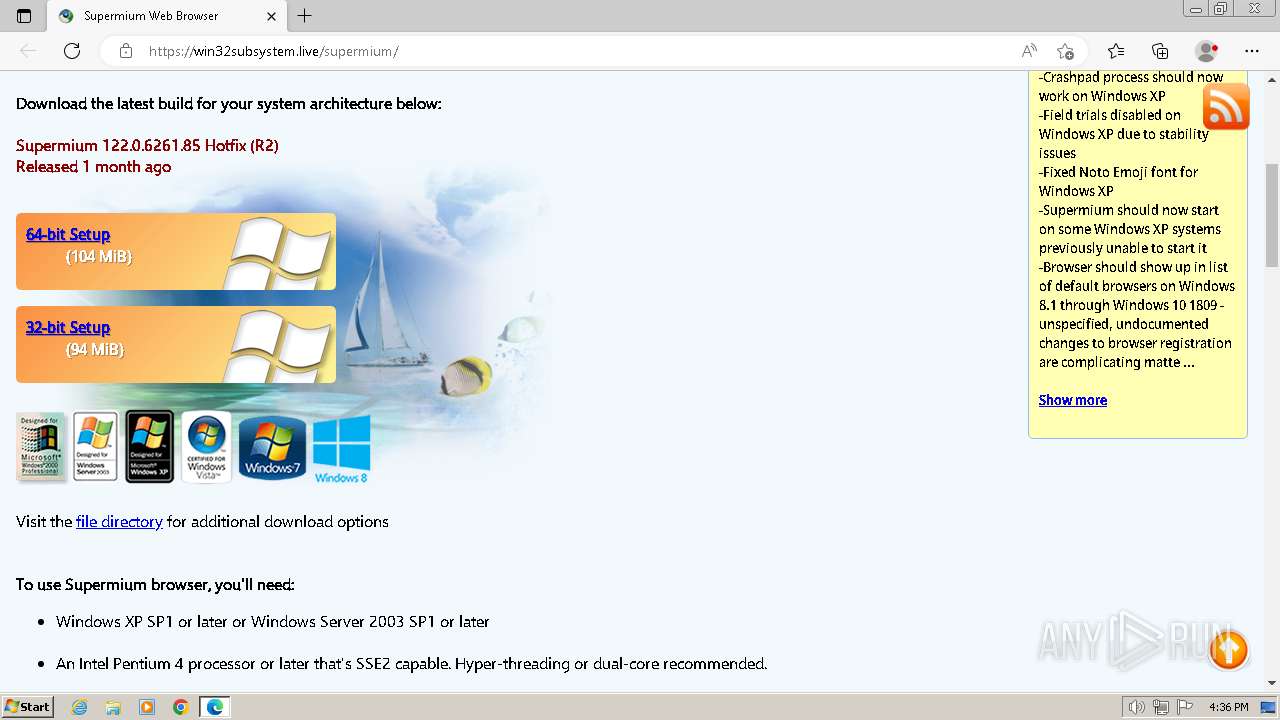Click the system clock 4:36 PM
This screenshot has width=1280, height=720.
pyautogui.click(x=1228, y=707)
